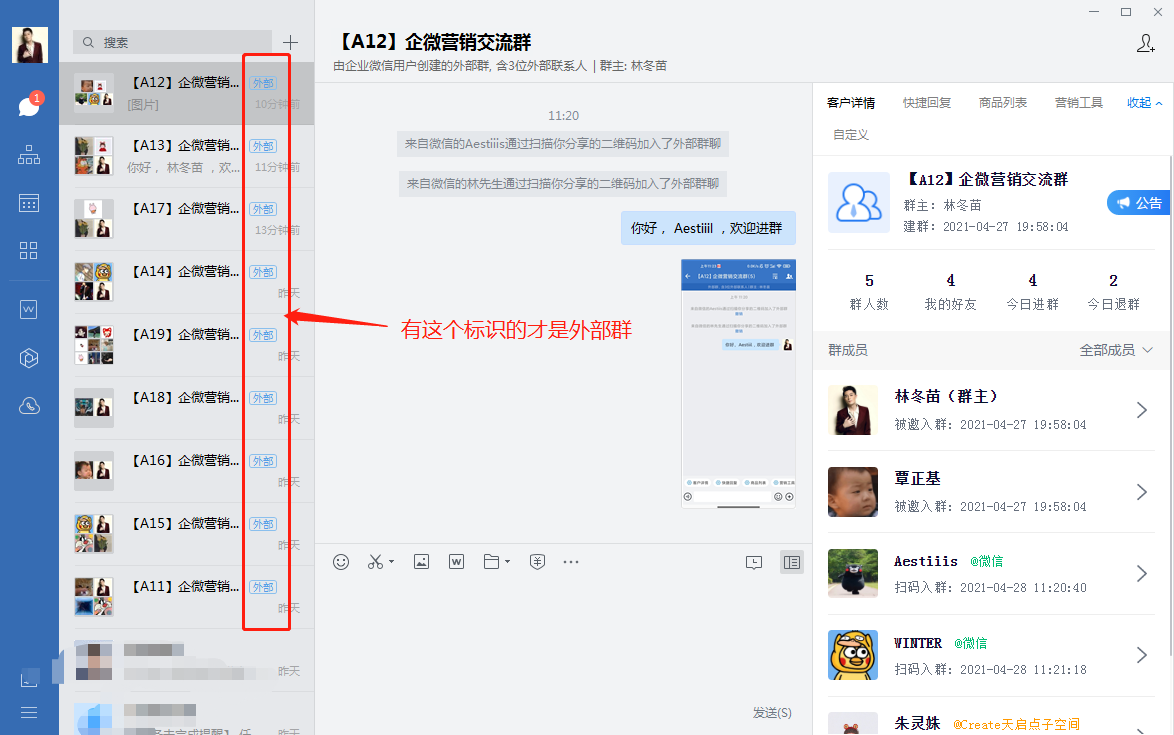Open the cloud phone icon in sidebar
This screenshot has height=735, width=1174.
[x=29, y=406]
